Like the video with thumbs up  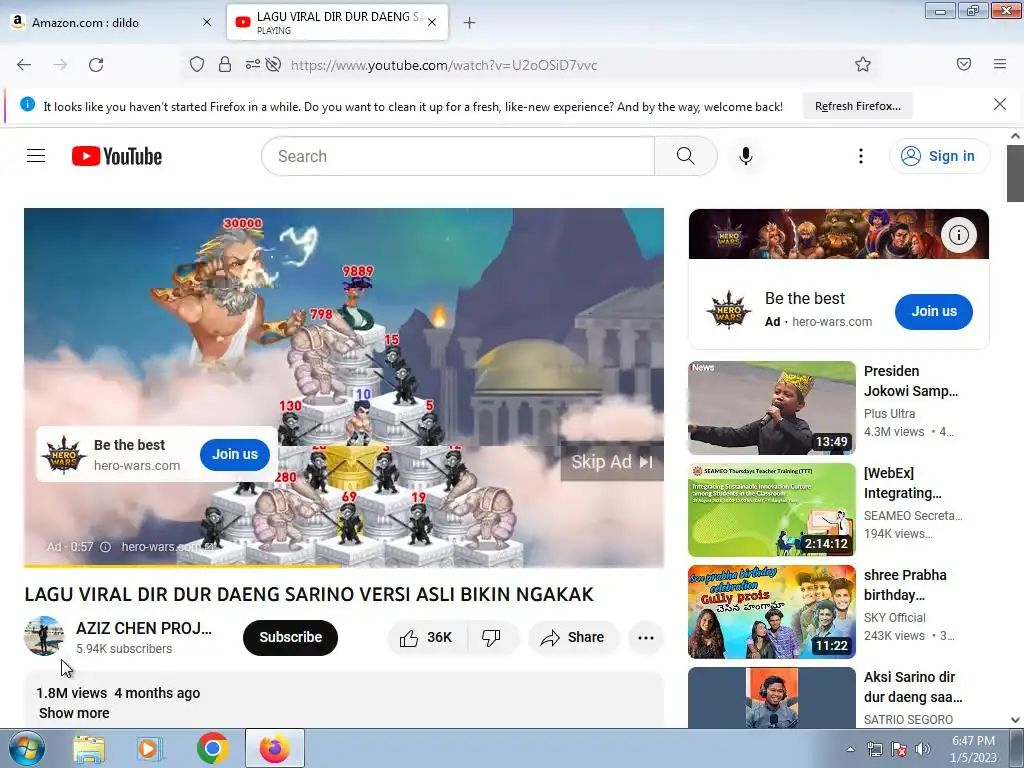point(426,638)
